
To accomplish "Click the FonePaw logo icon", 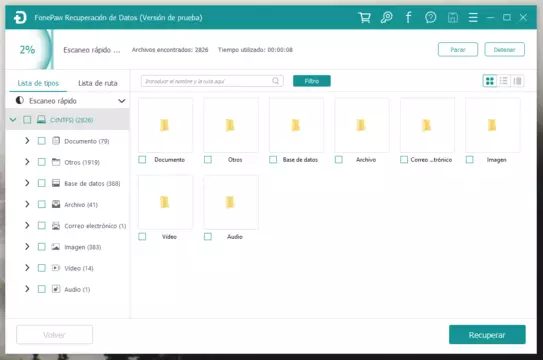I will click(20, 17).
